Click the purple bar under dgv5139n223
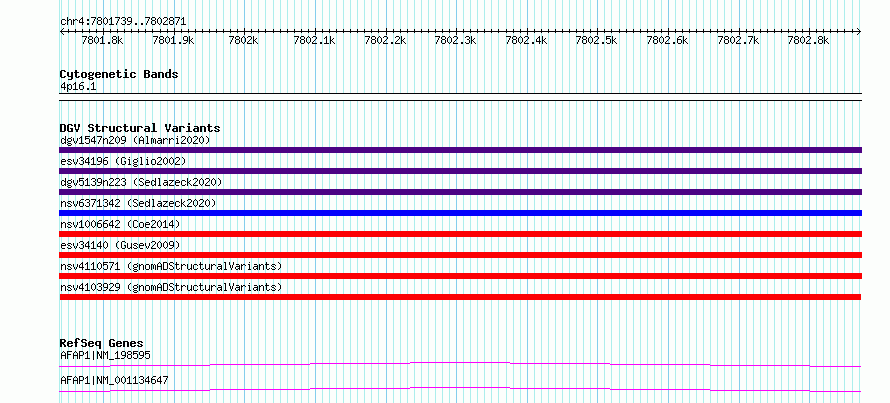The image size is (890, 403). pos(460,192)
